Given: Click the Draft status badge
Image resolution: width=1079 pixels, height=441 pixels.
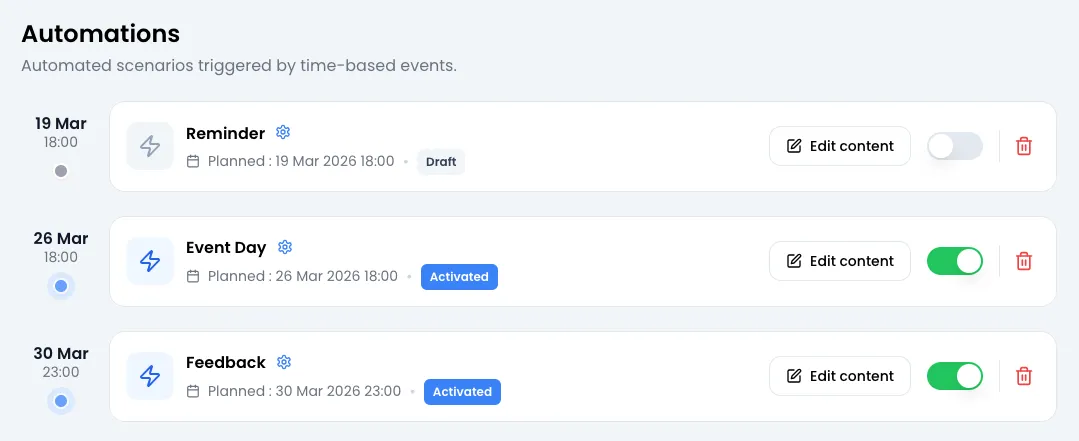Looking at the screenshot, I should (x=441, y=162).
